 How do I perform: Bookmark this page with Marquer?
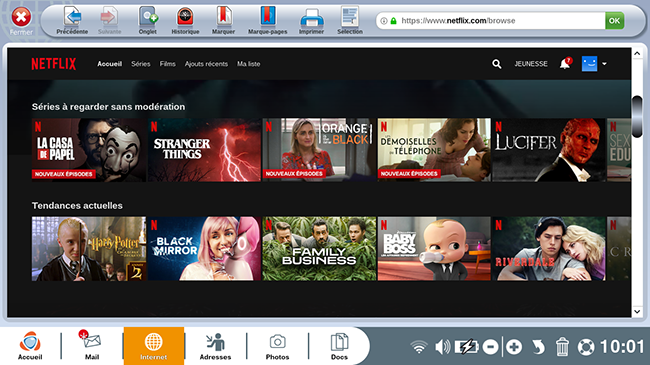tap(223, 20)
